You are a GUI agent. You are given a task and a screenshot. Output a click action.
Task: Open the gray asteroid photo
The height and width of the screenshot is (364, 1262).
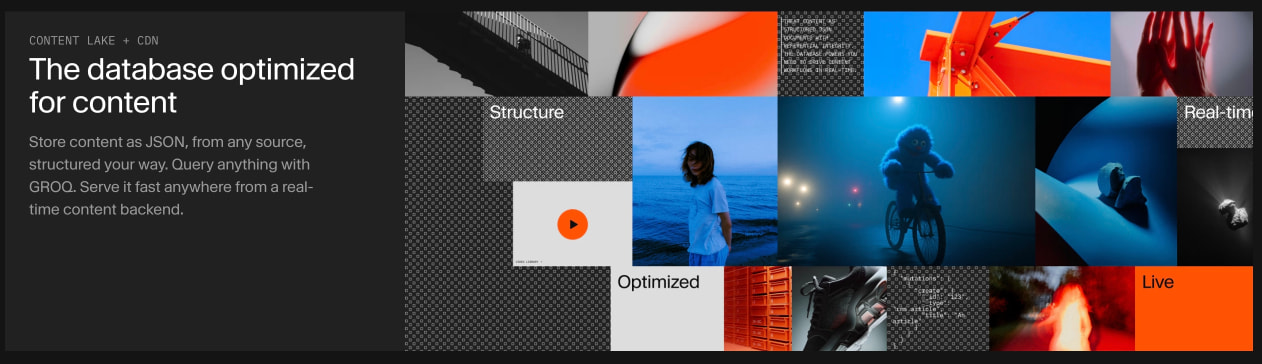click(1215, 207)
